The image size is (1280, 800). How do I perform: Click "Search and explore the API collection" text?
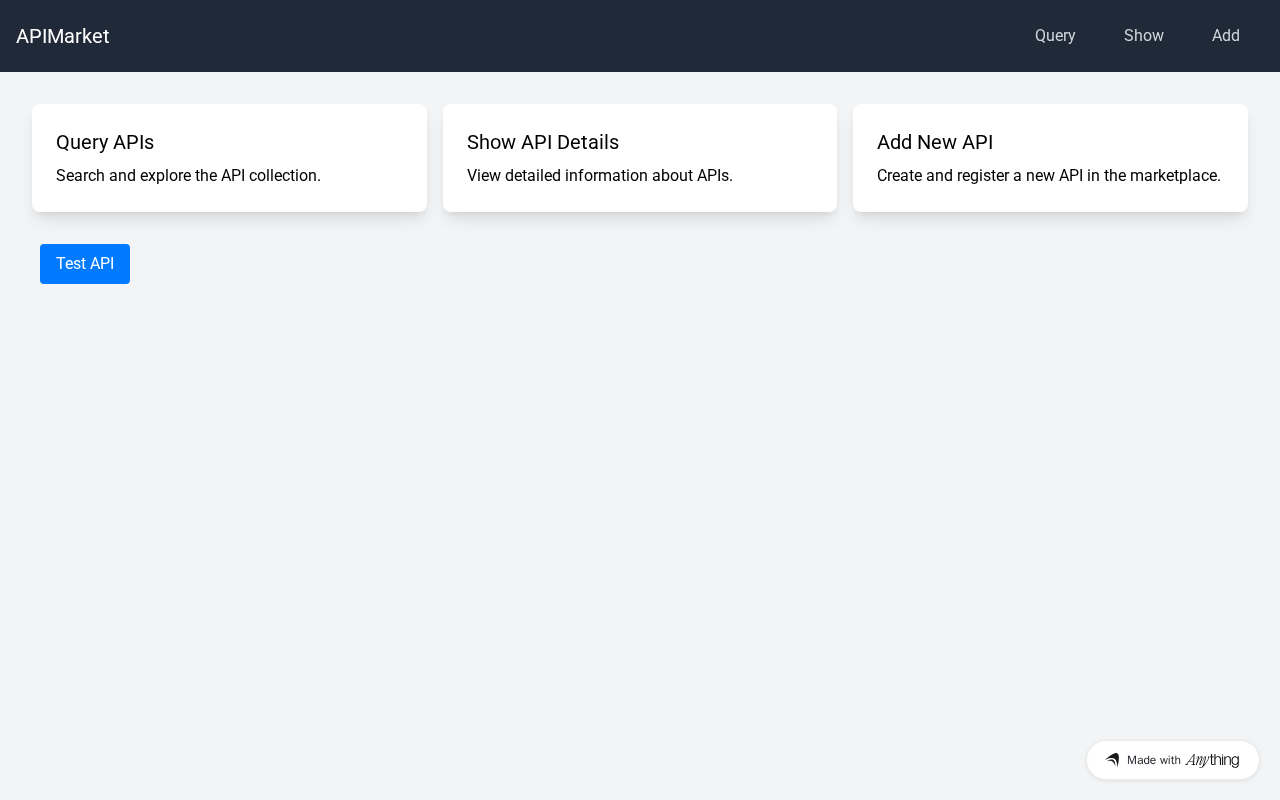pos(188,176)
